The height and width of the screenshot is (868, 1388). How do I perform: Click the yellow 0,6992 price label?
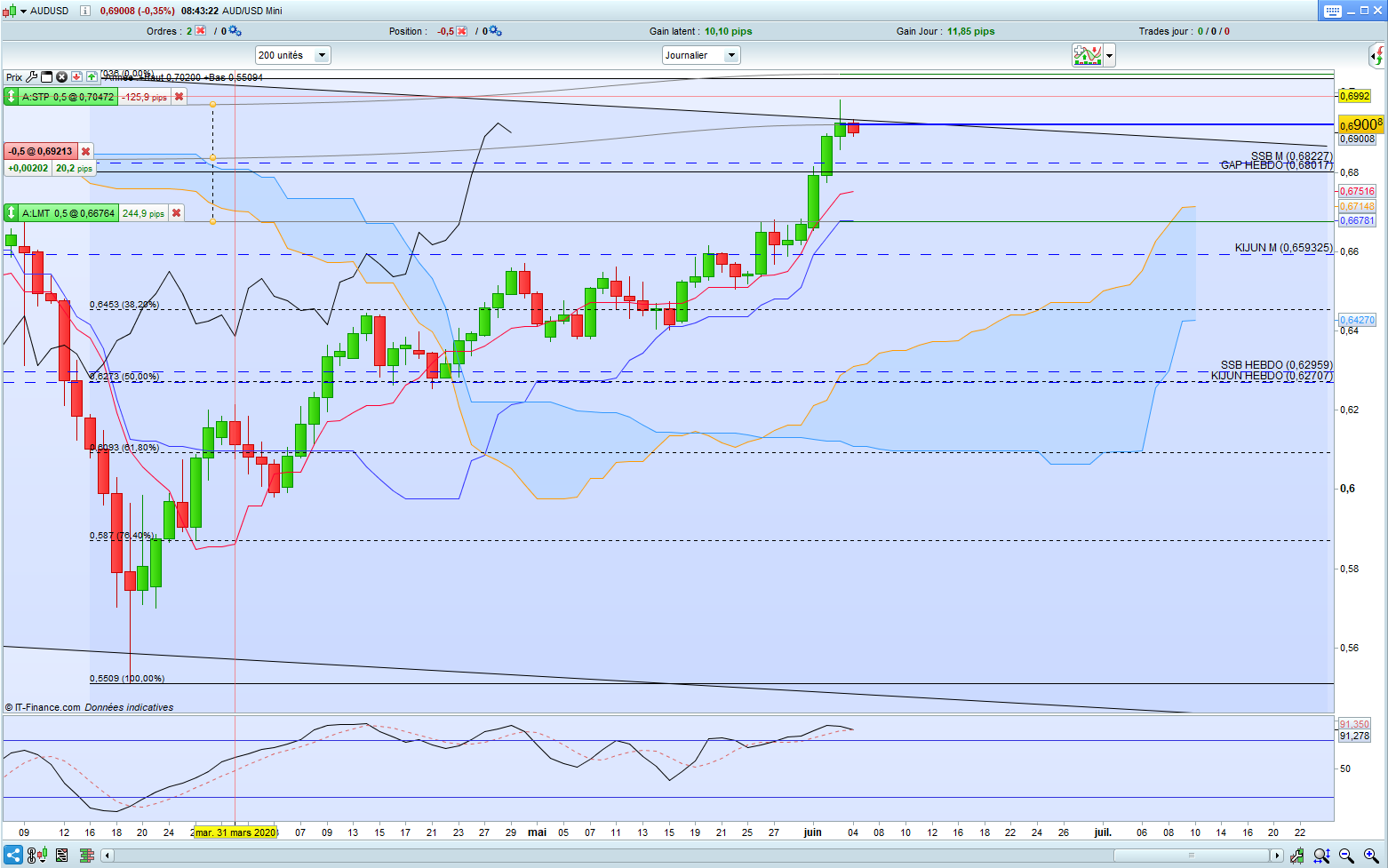1354,96
